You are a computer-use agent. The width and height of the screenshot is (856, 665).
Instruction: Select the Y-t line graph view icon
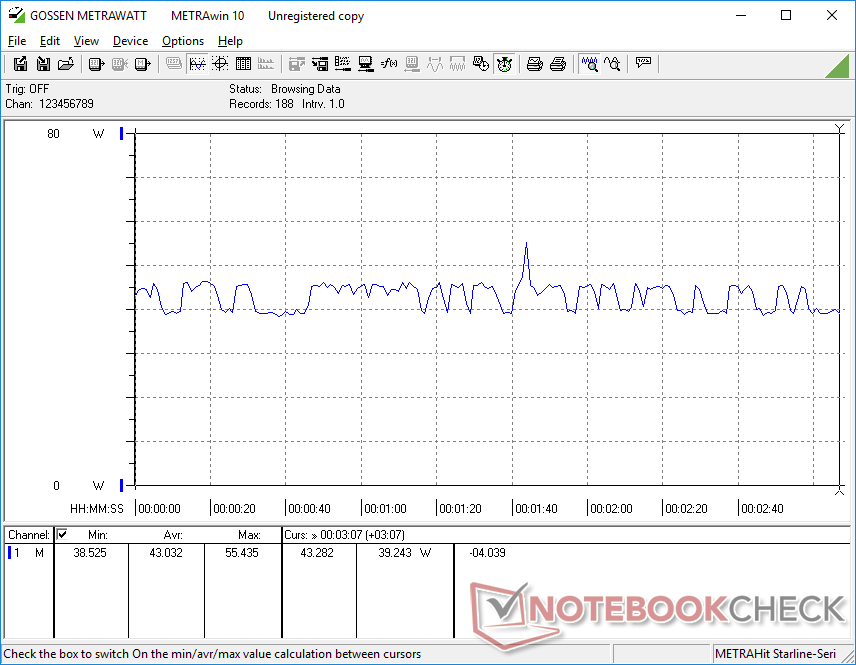197,64
